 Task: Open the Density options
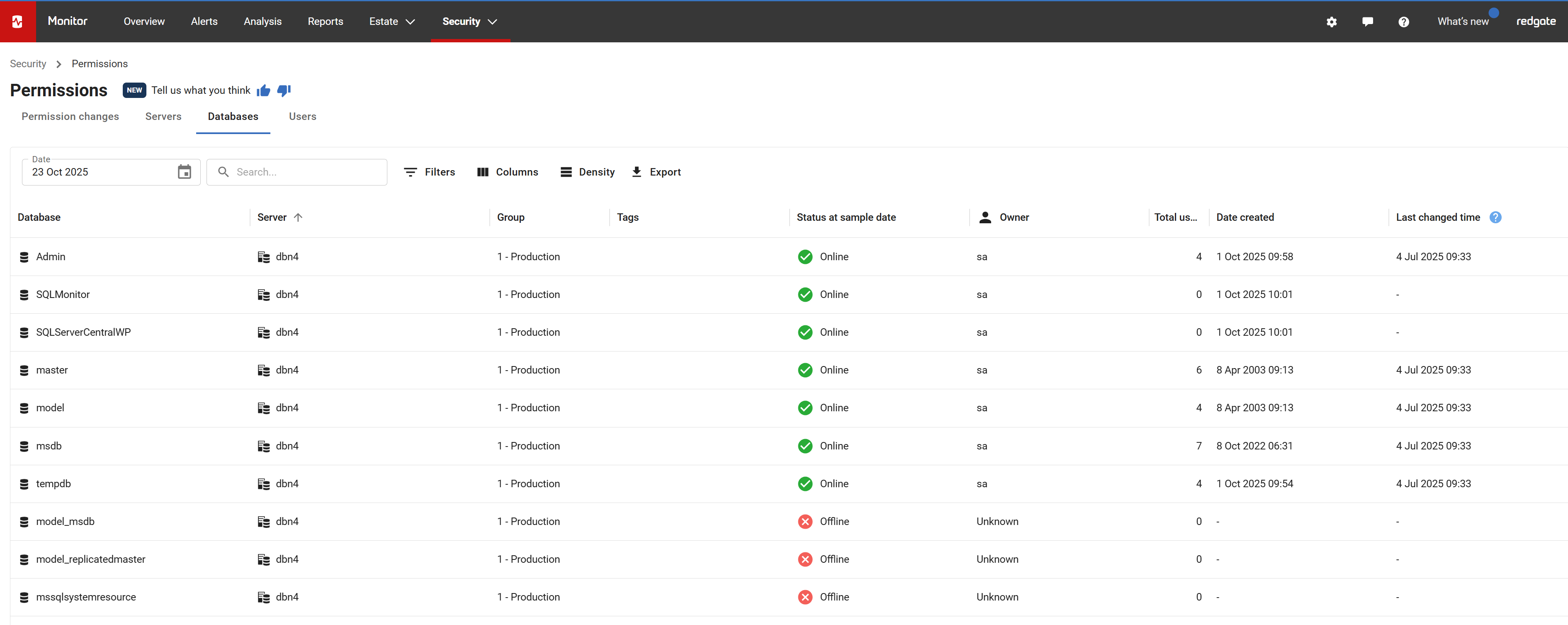(x=587, y=172)
